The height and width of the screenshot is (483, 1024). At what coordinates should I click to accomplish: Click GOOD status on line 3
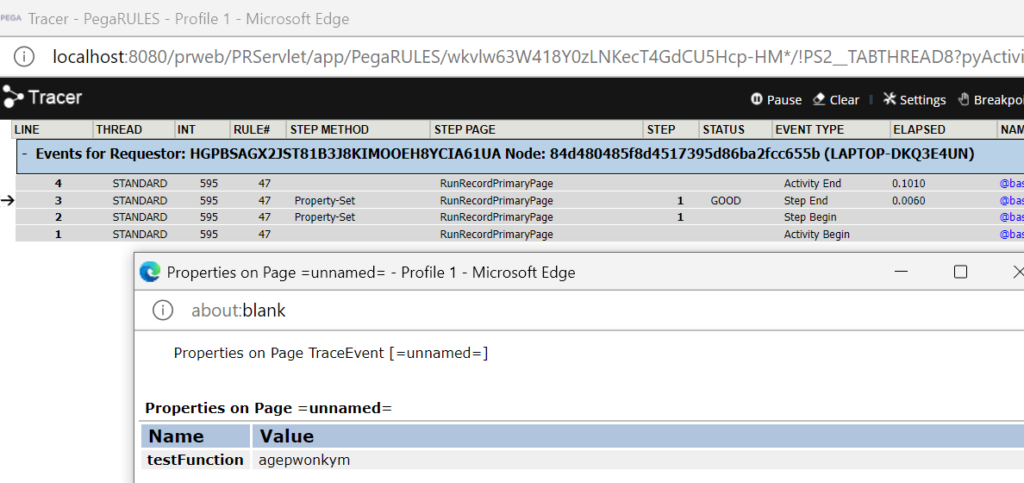(x=726, y=200)
